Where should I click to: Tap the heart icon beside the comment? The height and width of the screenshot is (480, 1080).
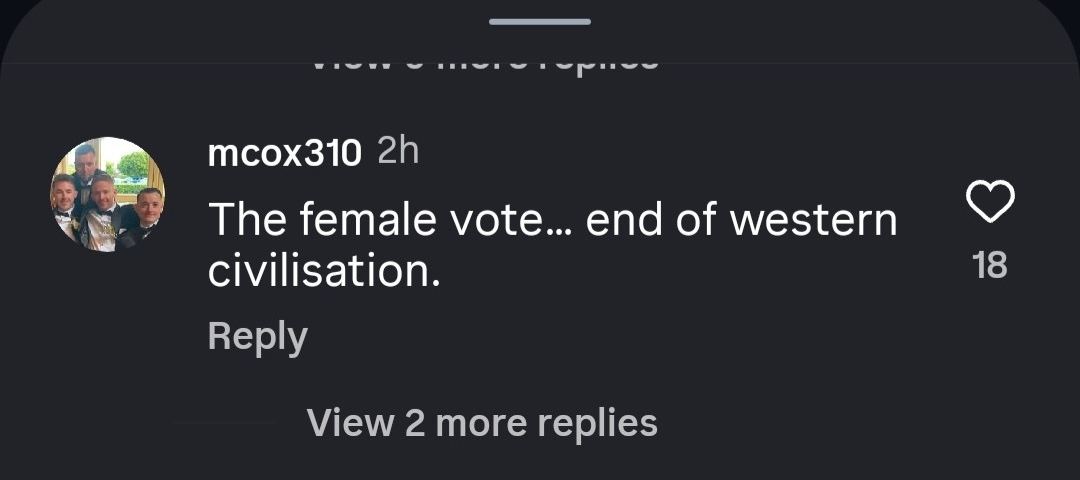point(990,204)
